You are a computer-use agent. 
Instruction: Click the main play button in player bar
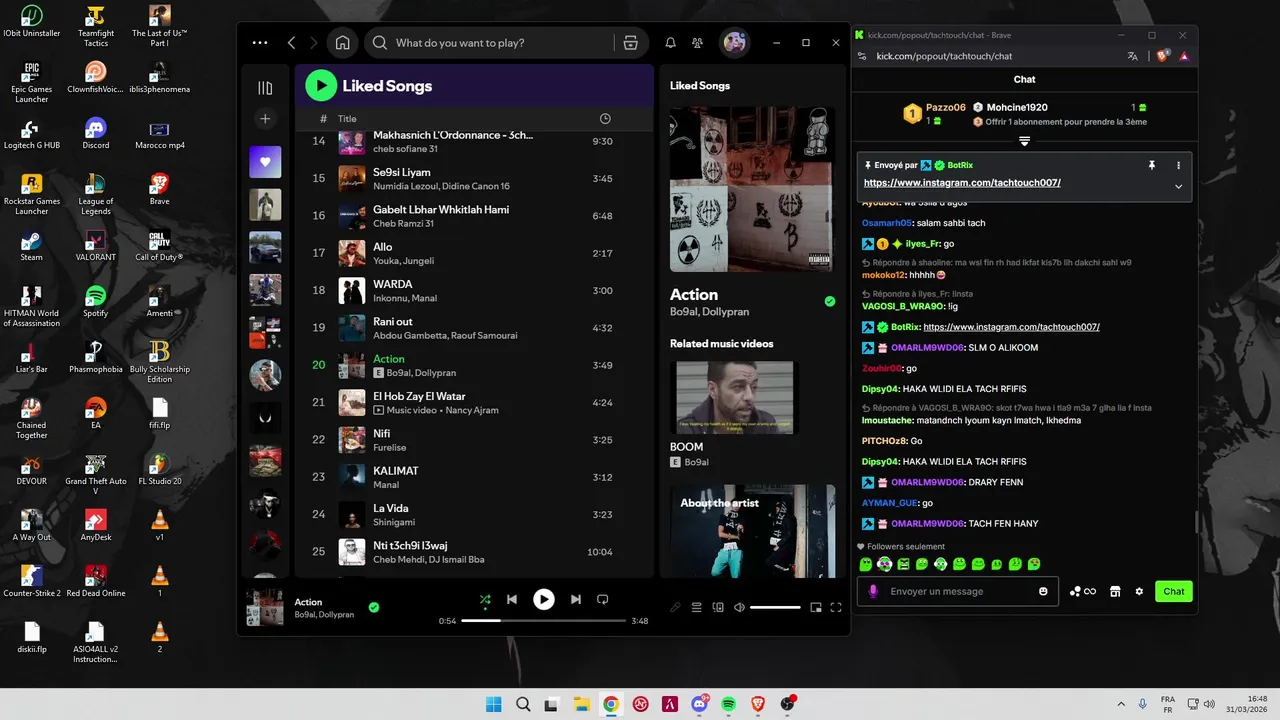coord(543,599)
